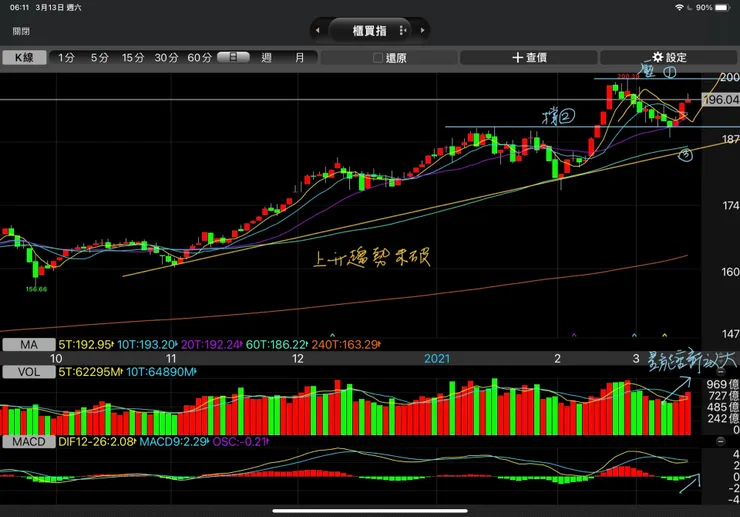This screenshot has width=740, height=517.
Task: Switch to 月 monthly timeframe
Action: coord(300,58)
